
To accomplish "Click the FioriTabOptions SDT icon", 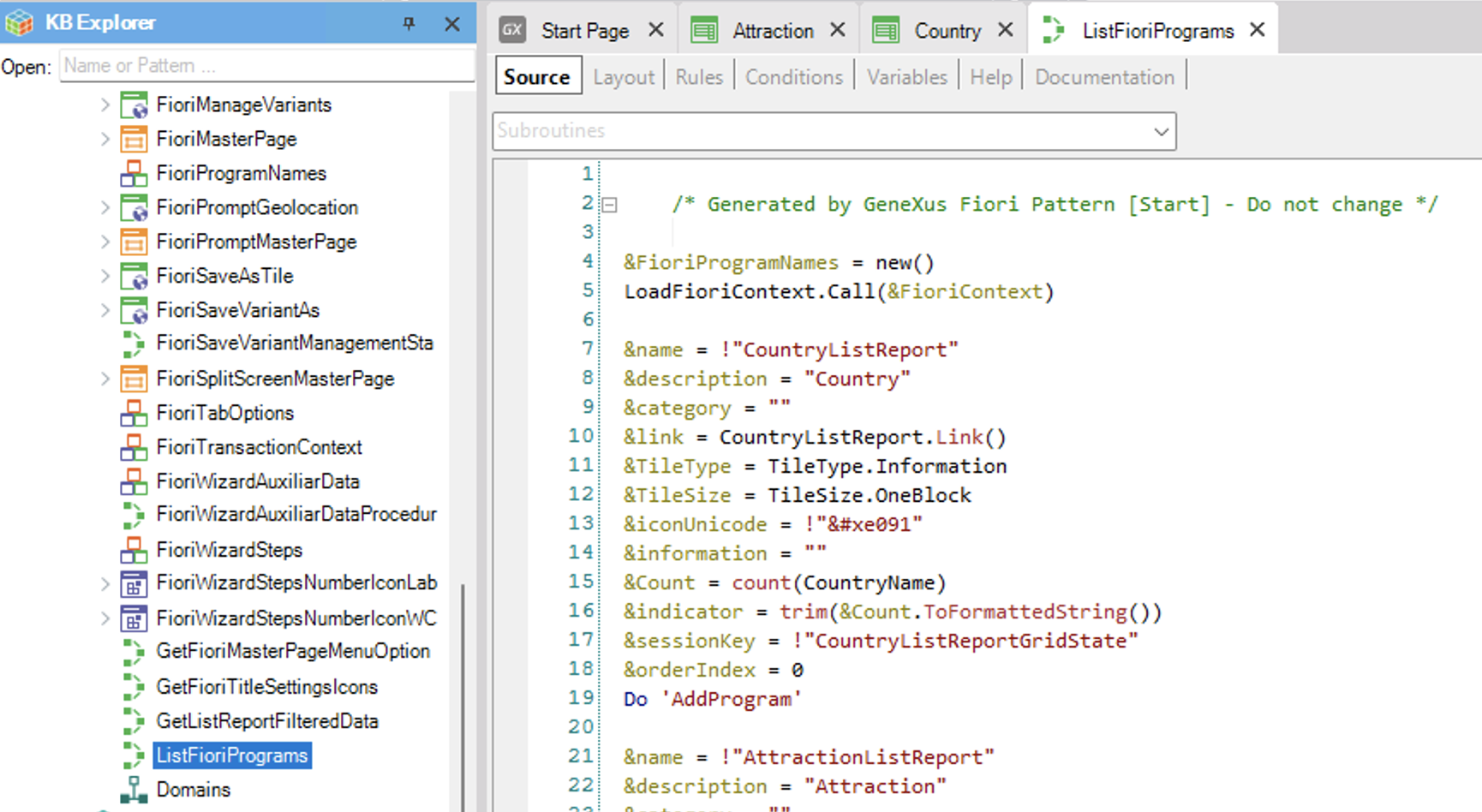I will pos(134,413).
